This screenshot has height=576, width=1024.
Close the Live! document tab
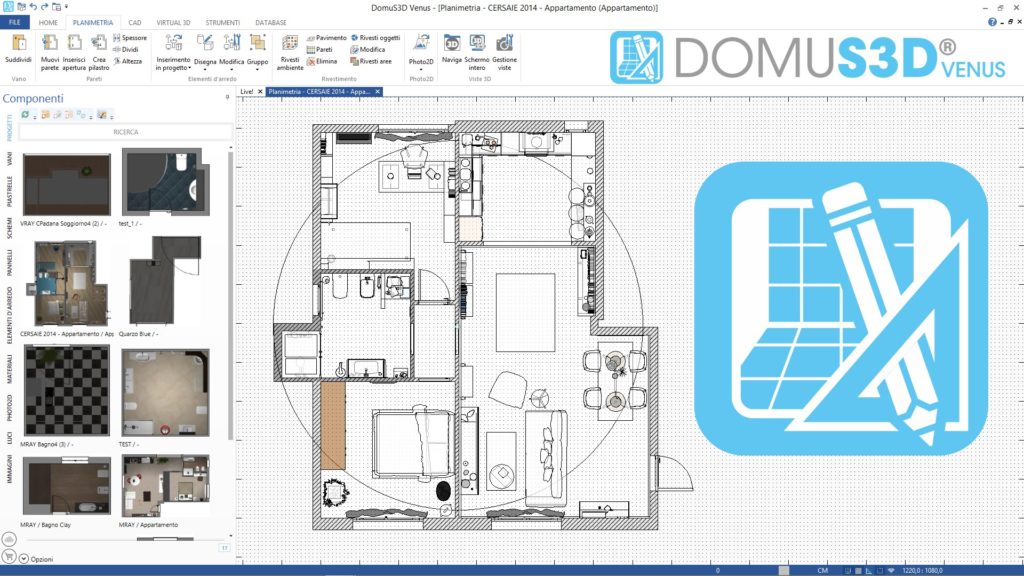pos(260,91)
